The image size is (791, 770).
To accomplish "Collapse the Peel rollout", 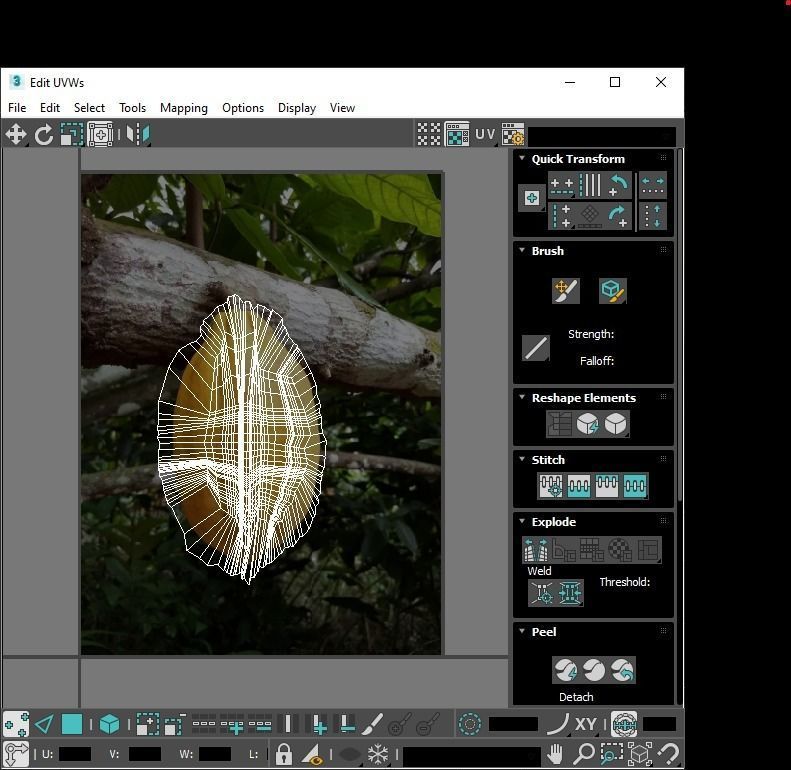I will pos(522,631).
